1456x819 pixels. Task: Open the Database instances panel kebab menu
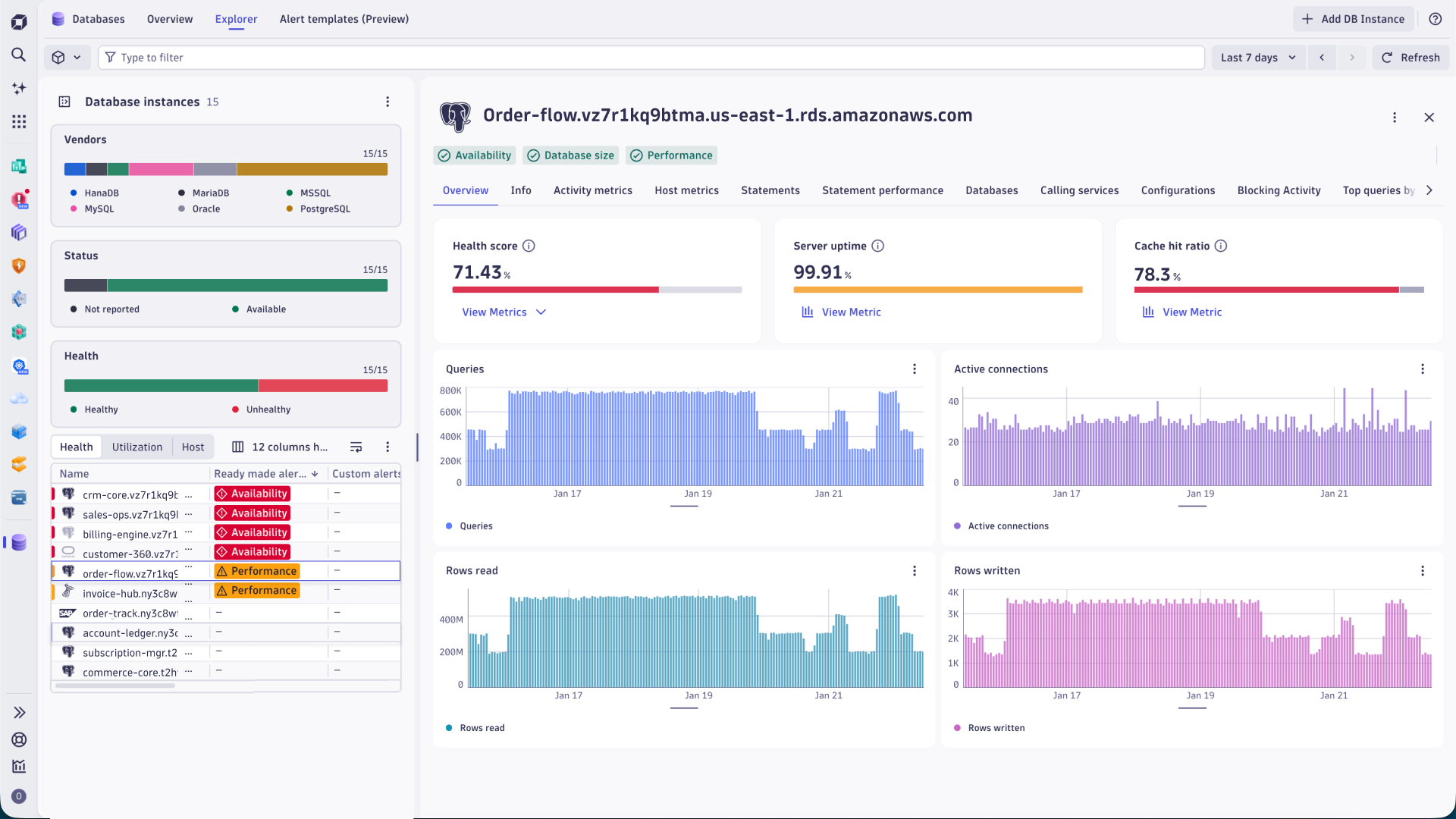coord(388,101)
